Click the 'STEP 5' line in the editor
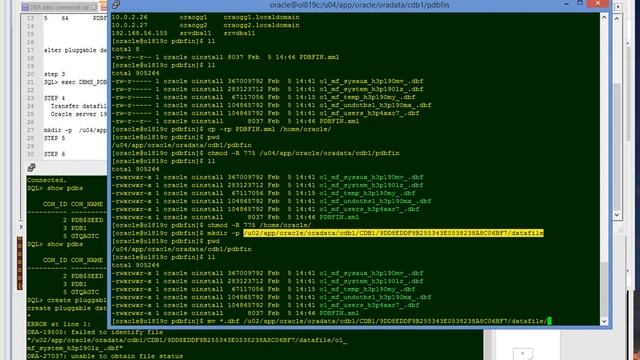640x360 pixels. (x=54, y=138)
